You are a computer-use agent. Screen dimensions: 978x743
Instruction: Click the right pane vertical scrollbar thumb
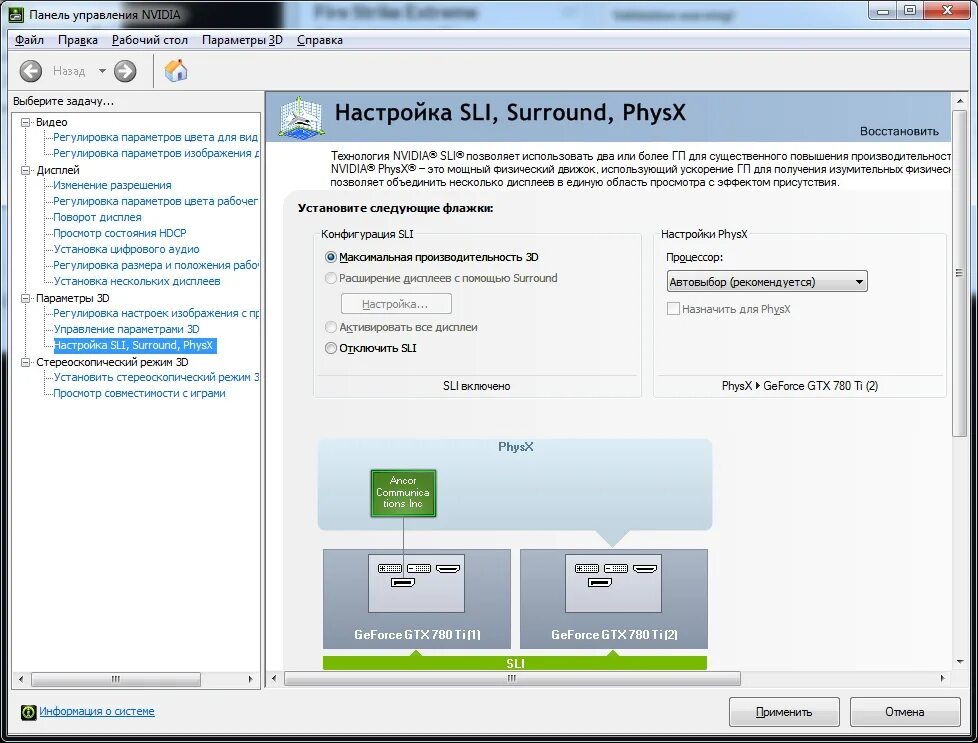959,273
